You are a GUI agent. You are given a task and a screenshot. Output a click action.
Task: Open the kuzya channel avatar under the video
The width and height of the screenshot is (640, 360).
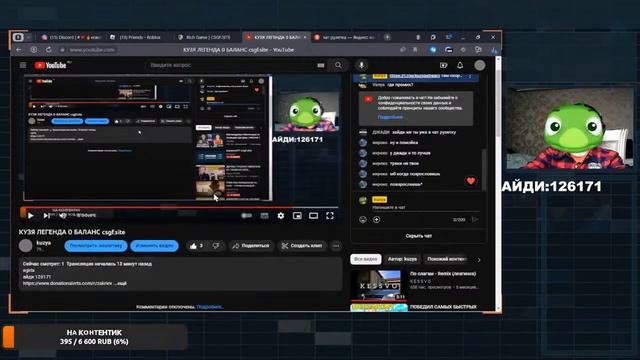point(26,246)
